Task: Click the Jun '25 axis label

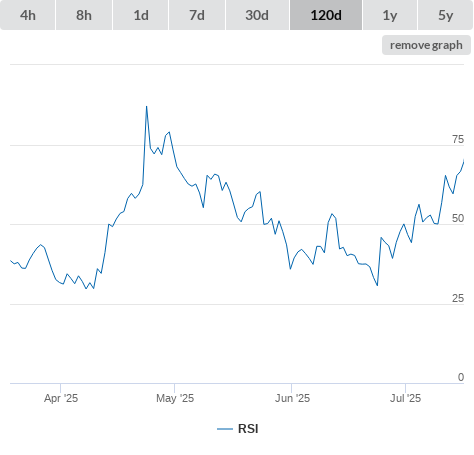Action: [x=292, y=398]
